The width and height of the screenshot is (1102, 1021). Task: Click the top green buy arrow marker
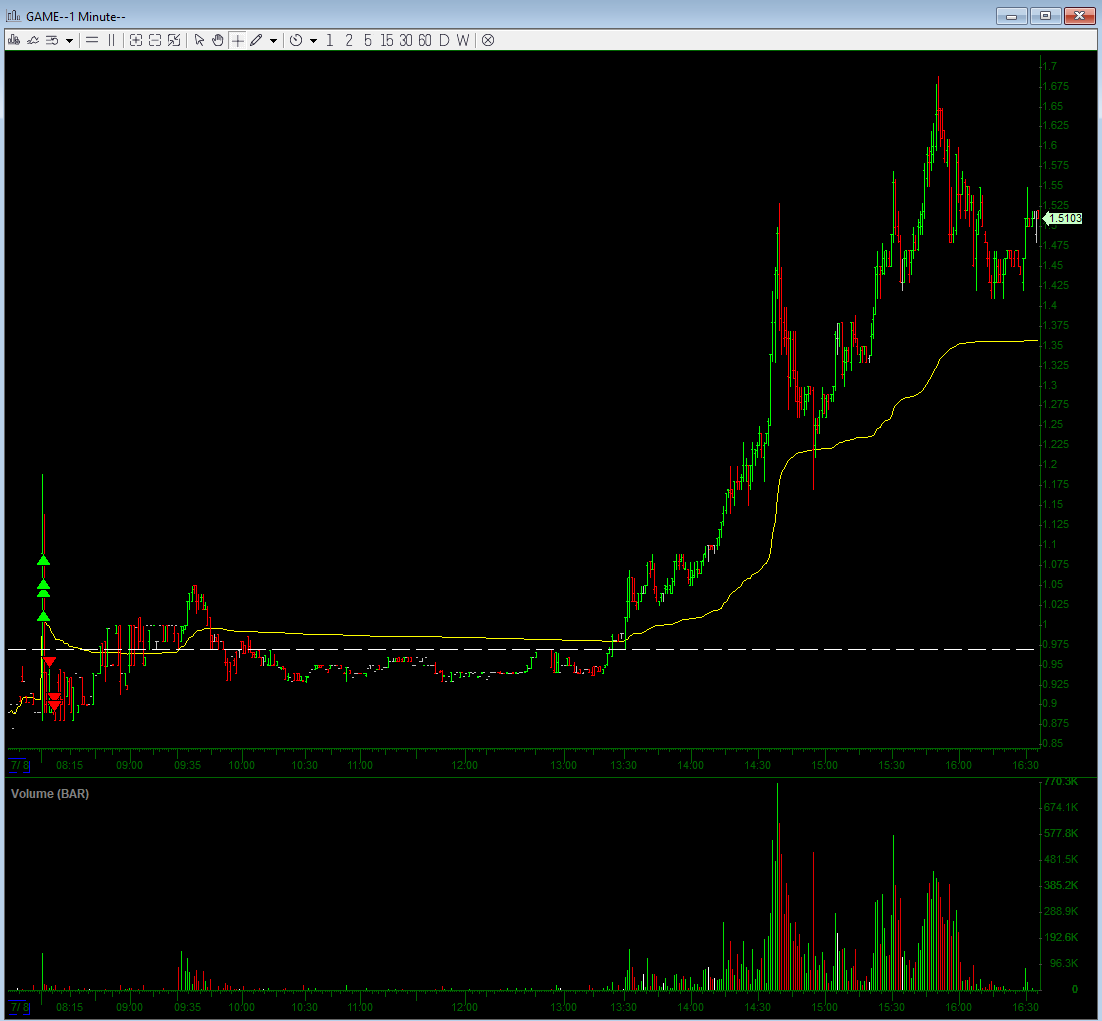click(44, 560)
